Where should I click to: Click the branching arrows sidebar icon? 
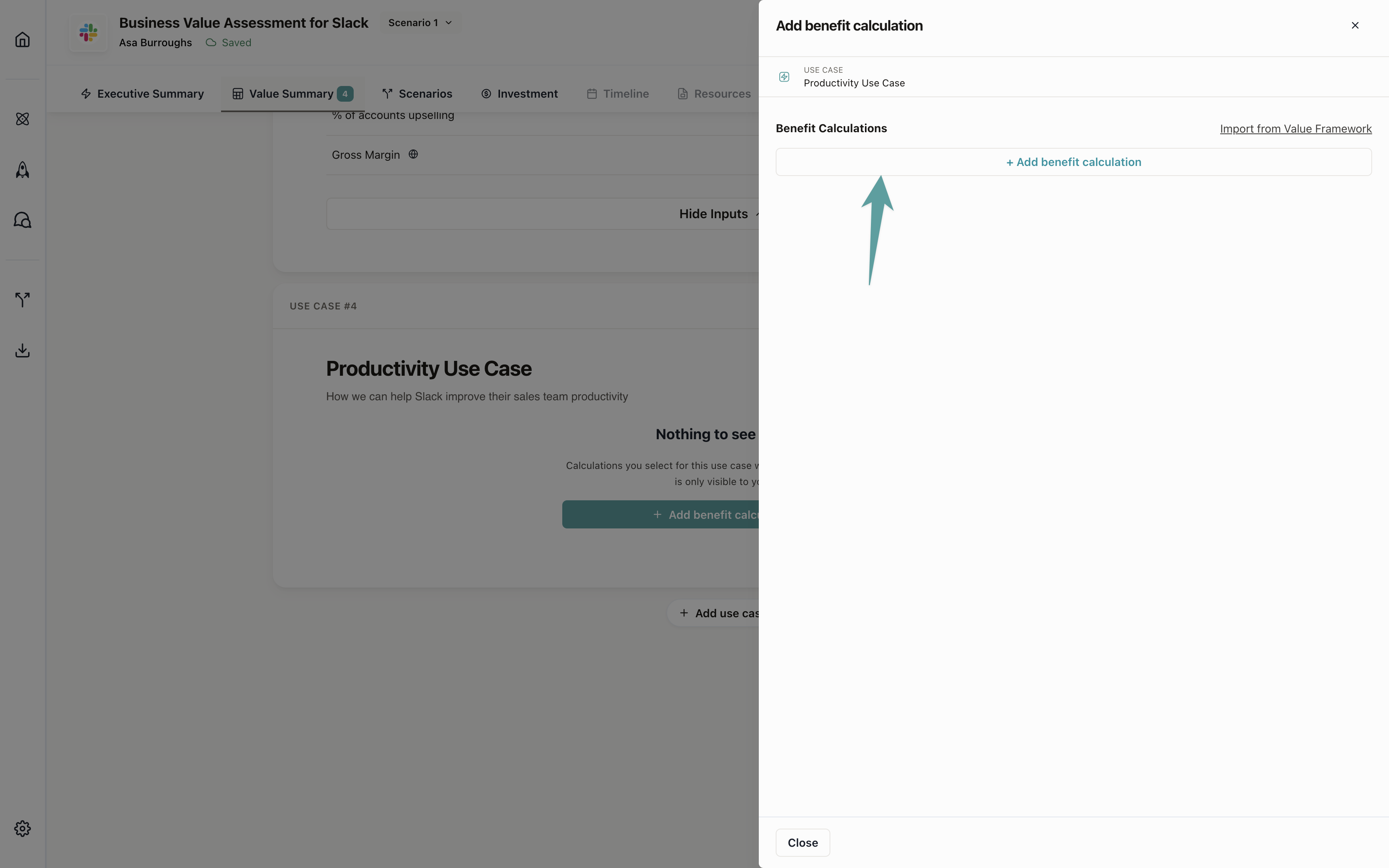[x=23, y=300]
